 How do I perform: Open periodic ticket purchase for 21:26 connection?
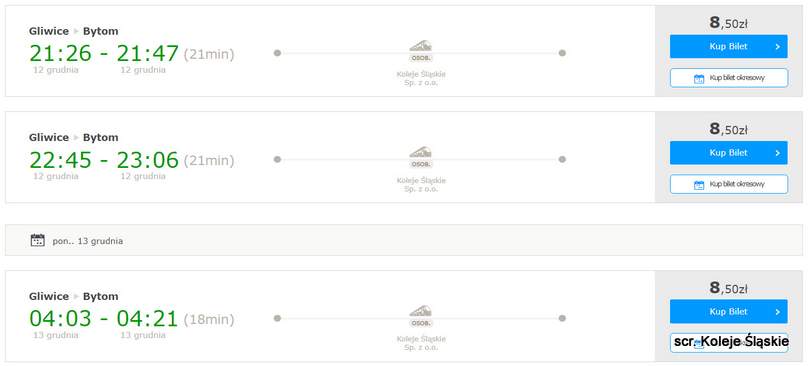click(728, 78)
